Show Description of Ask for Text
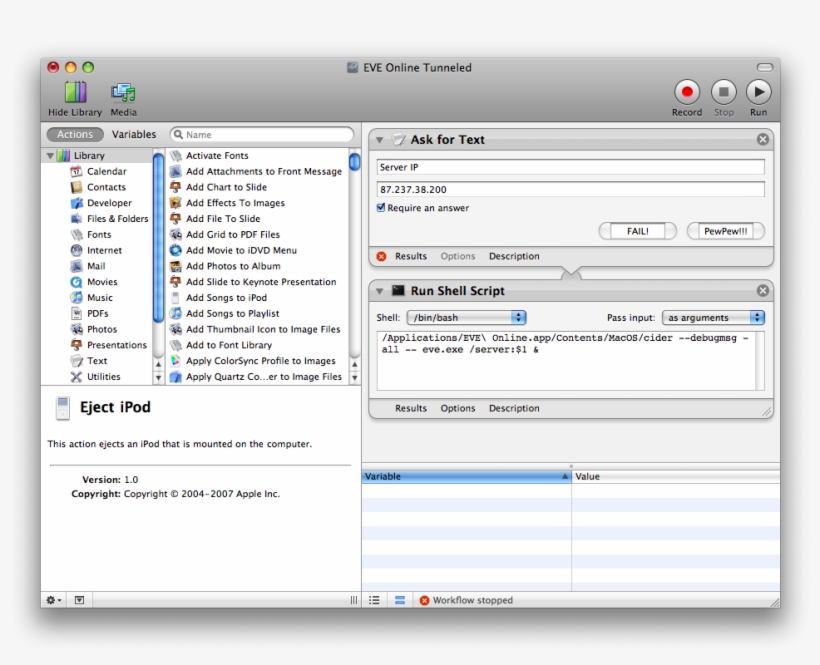 click(514, 256)
